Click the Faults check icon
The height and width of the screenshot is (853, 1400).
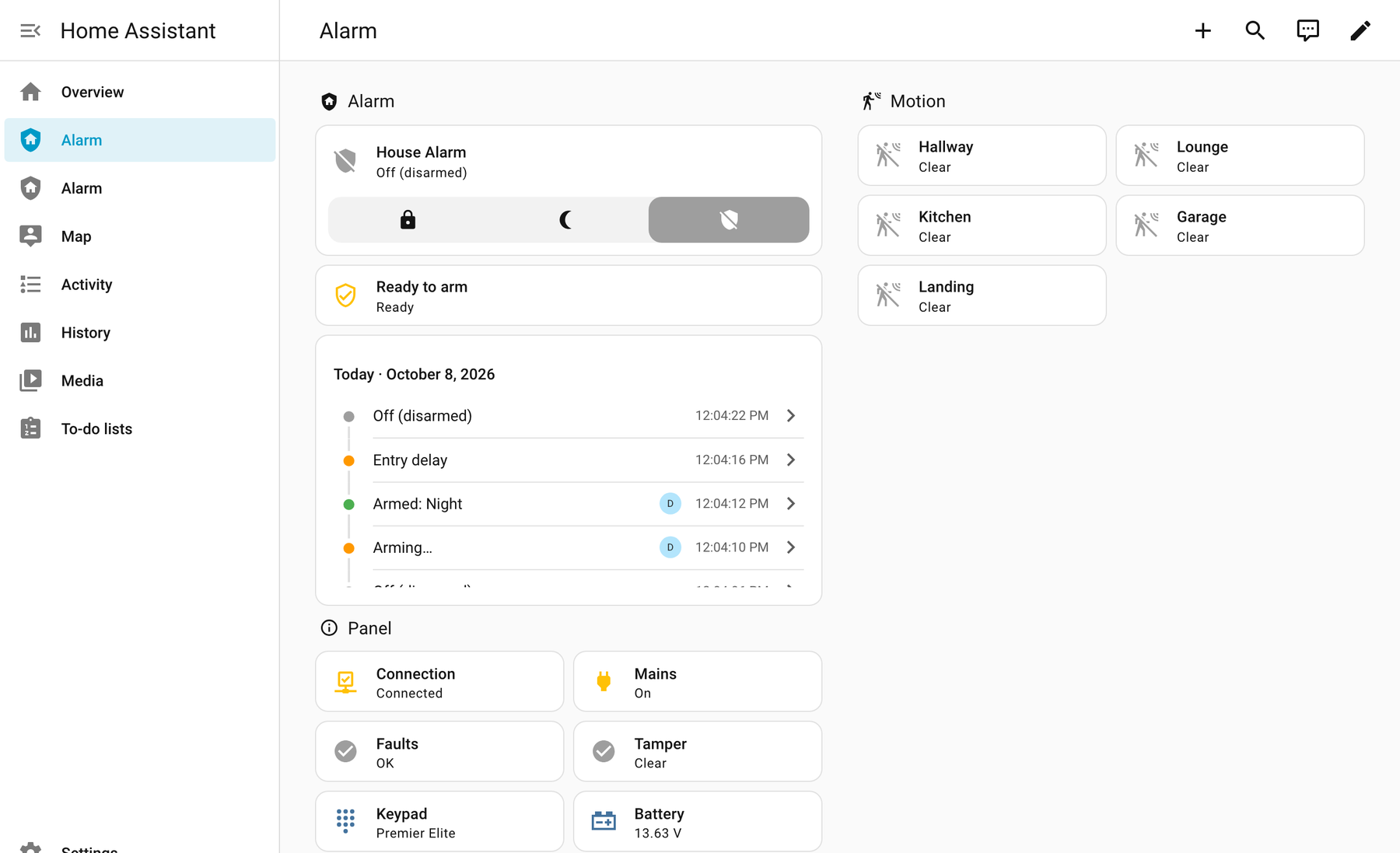tap(345, 751)
